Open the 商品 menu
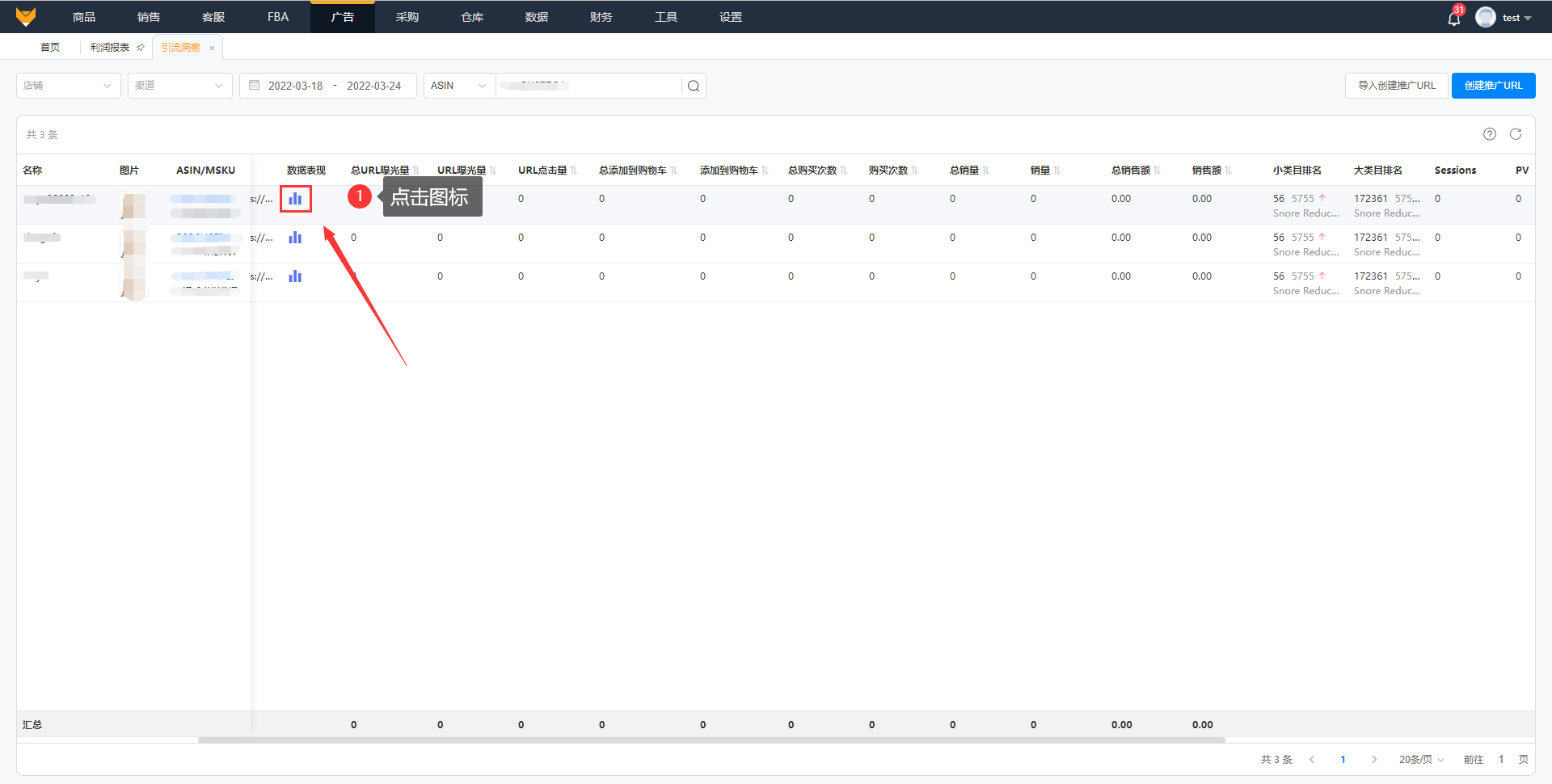Screen dimensions: 1552x784 [x=84, y=17]
